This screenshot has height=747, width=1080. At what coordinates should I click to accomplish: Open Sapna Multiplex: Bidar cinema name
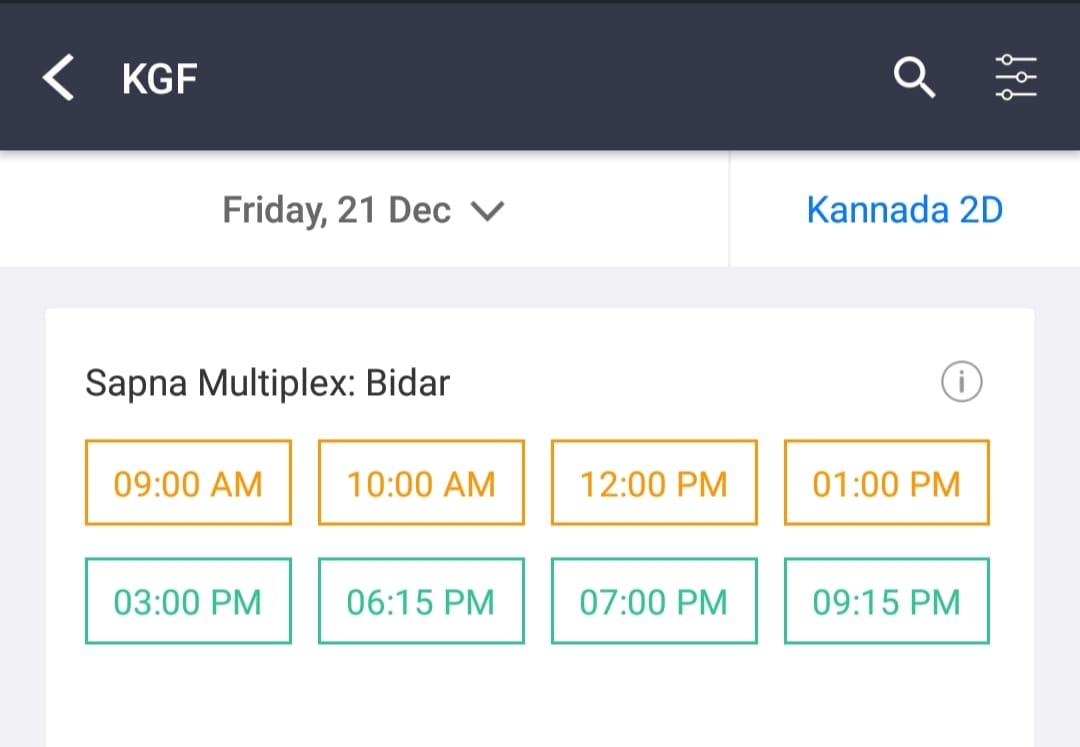[x=267, y=383]
